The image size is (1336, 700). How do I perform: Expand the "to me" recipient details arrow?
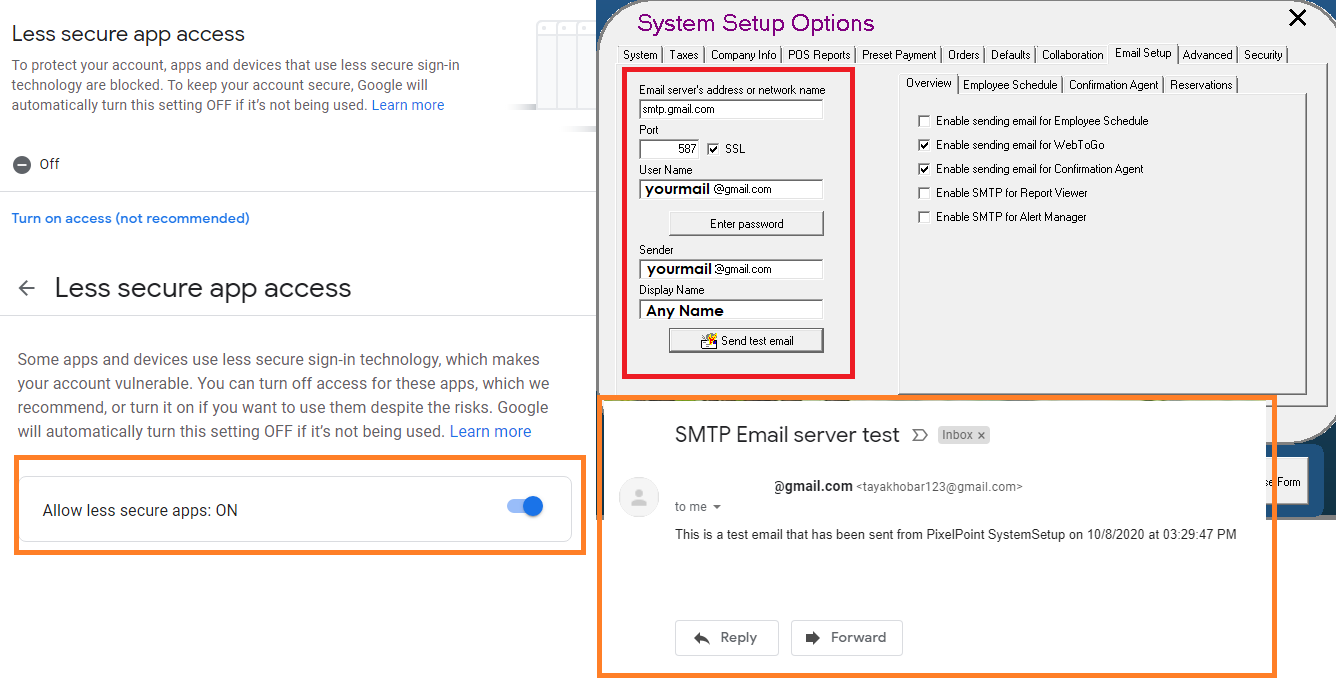click(x=717, y=508)
